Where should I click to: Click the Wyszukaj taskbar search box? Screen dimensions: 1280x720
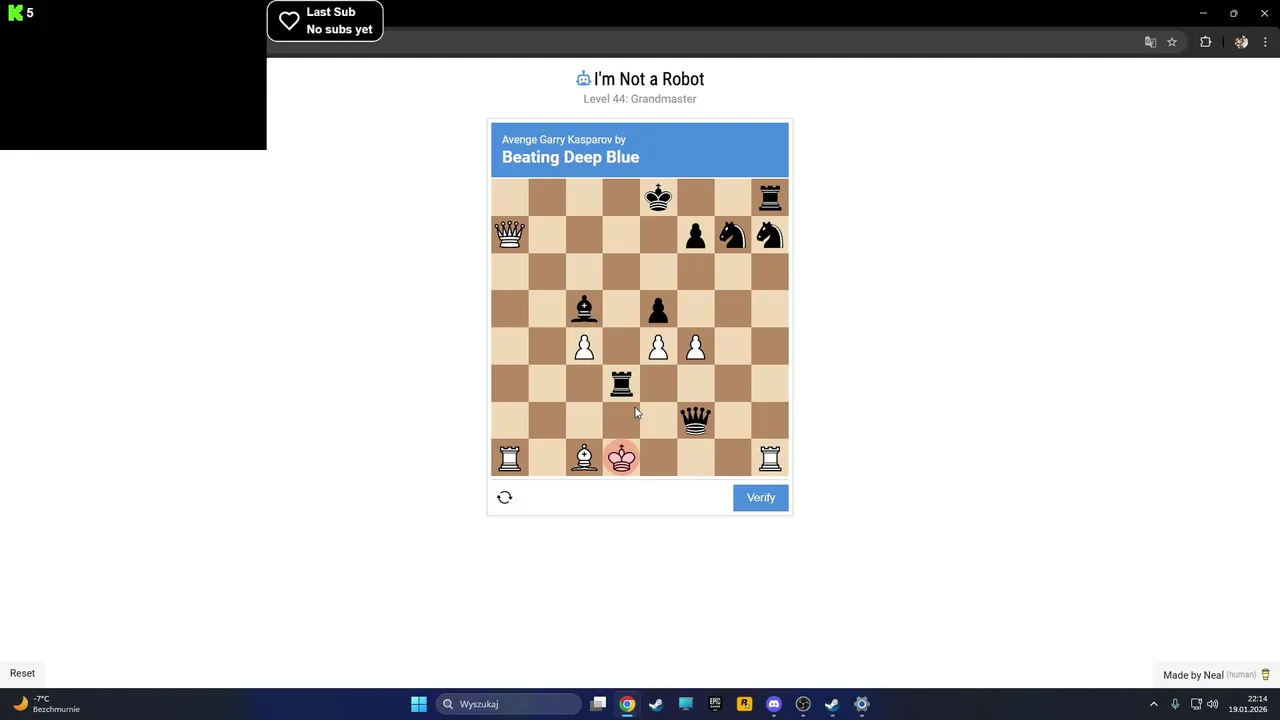(507, 704)
